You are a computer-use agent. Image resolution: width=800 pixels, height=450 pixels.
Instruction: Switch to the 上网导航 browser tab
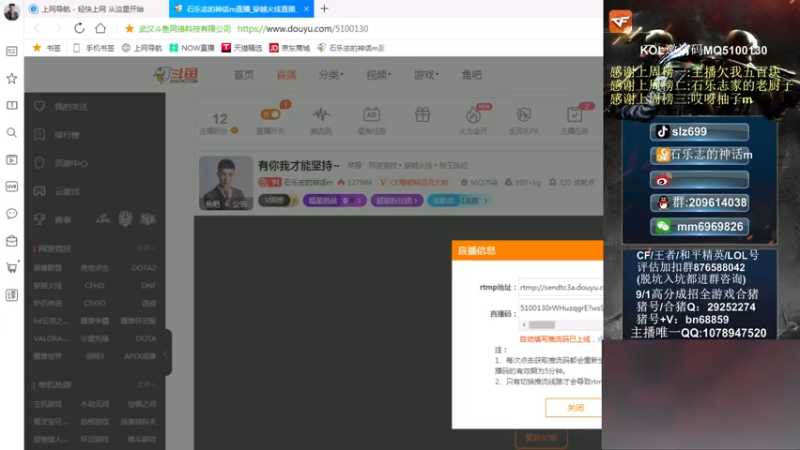tap(92, 9)
